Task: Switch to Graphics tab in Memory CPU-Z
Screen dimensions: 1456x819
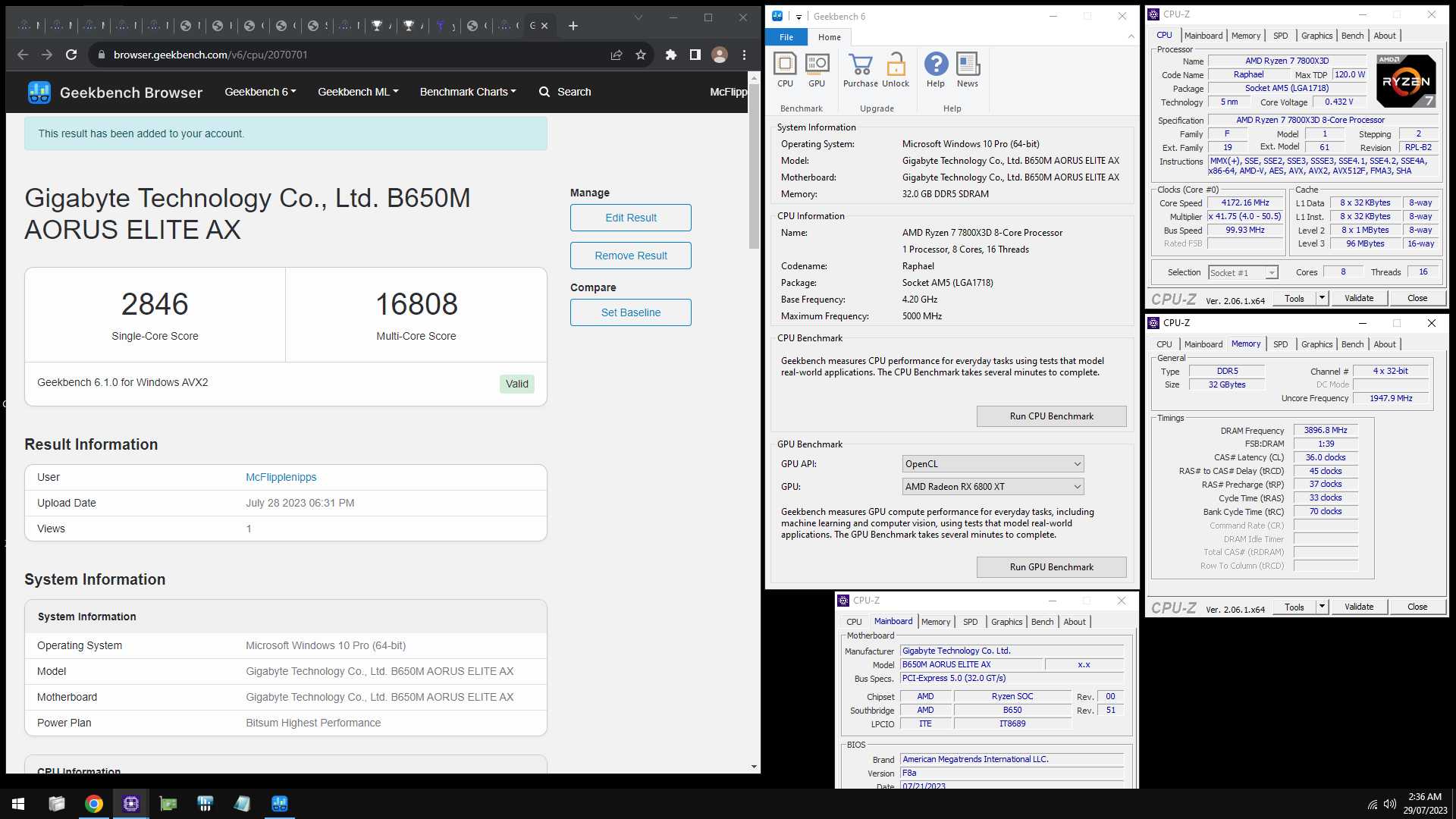Action: 1316,344
